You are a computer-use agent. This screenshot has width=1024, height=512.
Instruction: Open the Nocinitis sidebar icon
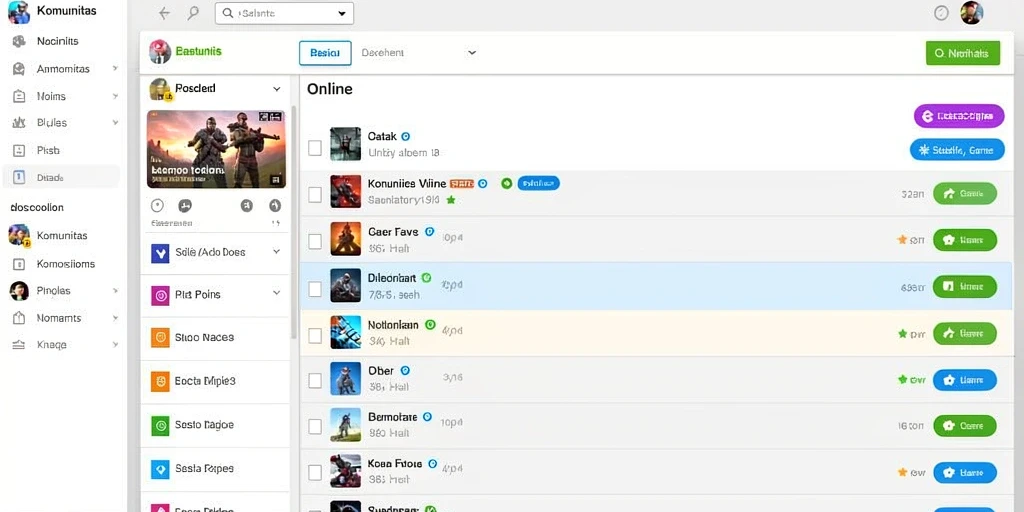tap(19, 41)
